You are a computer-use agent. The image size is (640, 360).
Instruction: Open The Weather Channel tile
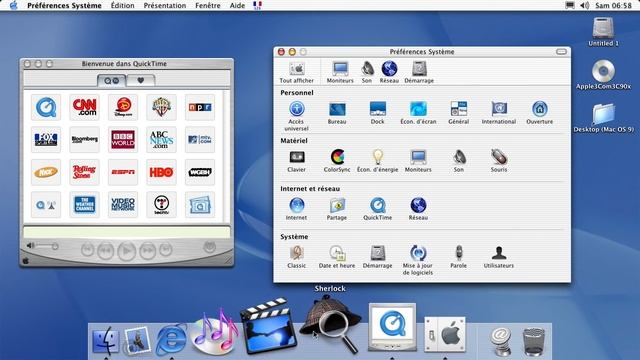click(84, 204)
